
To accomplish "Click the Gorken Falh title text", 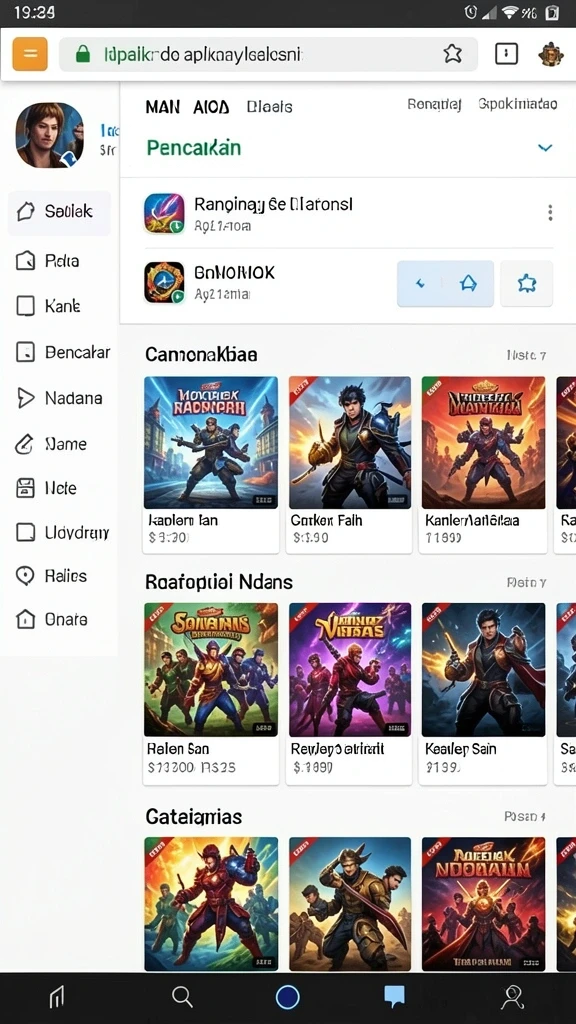I will (x=327, y=520).
